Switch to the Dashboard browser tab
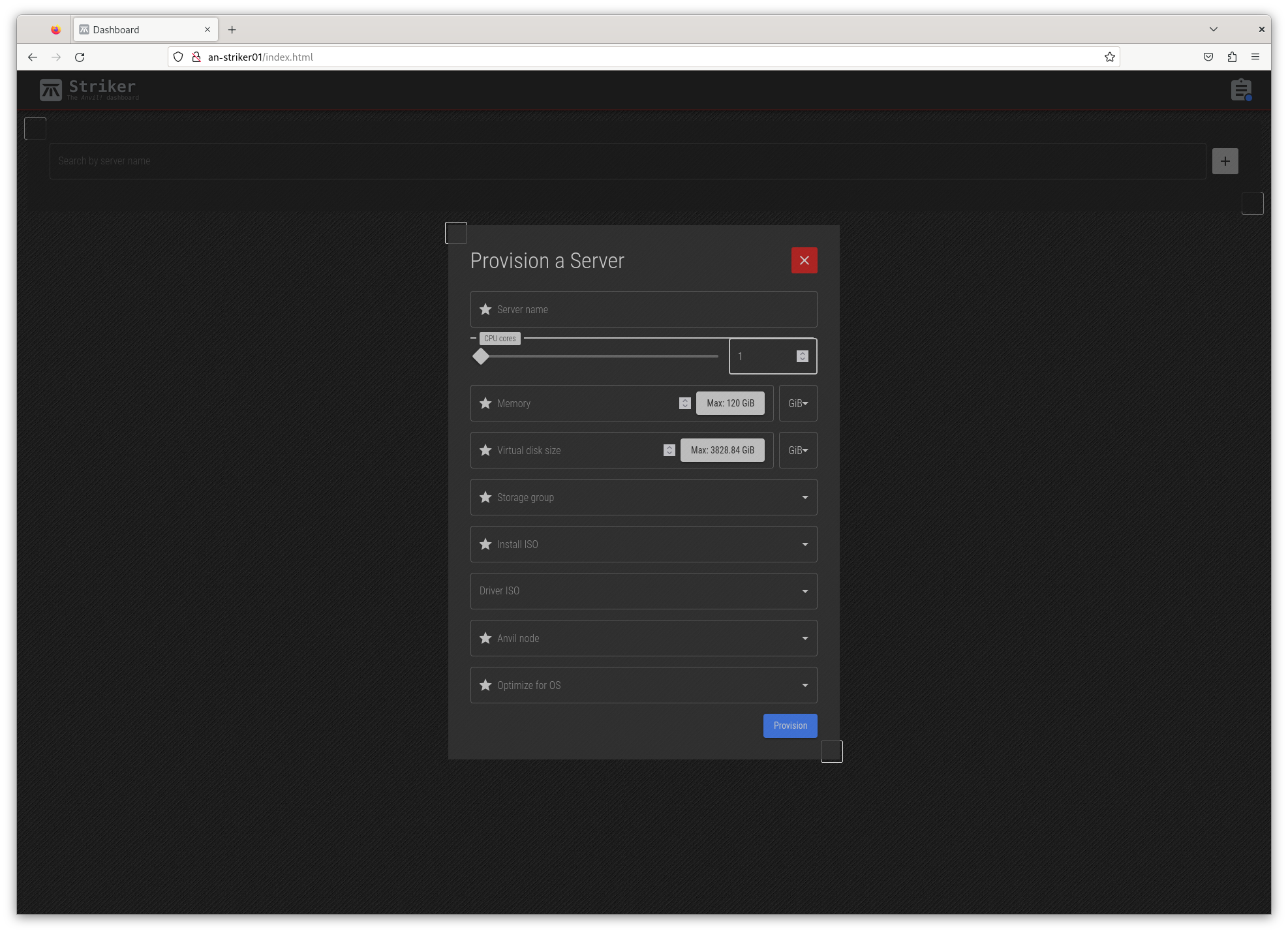 point(130,29)
